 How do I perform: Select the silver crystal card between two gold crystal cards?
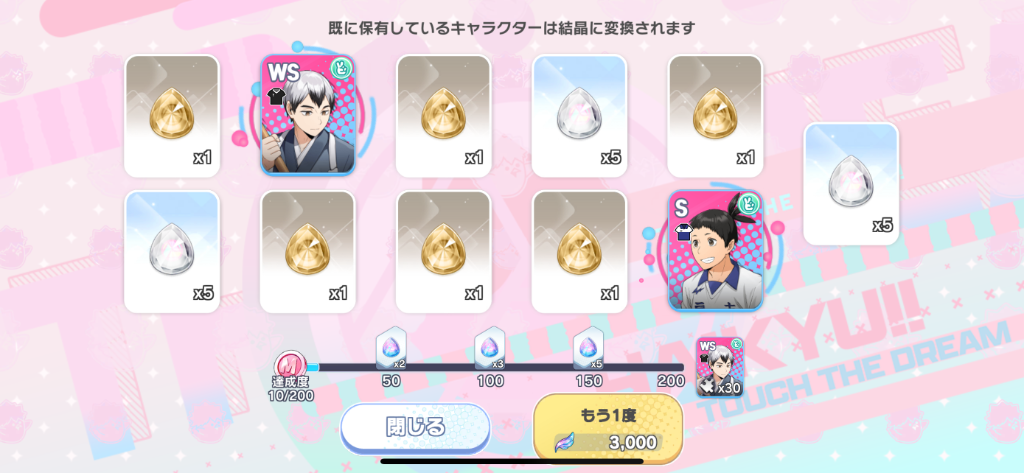pyautogui.click(x=579, y=116)
